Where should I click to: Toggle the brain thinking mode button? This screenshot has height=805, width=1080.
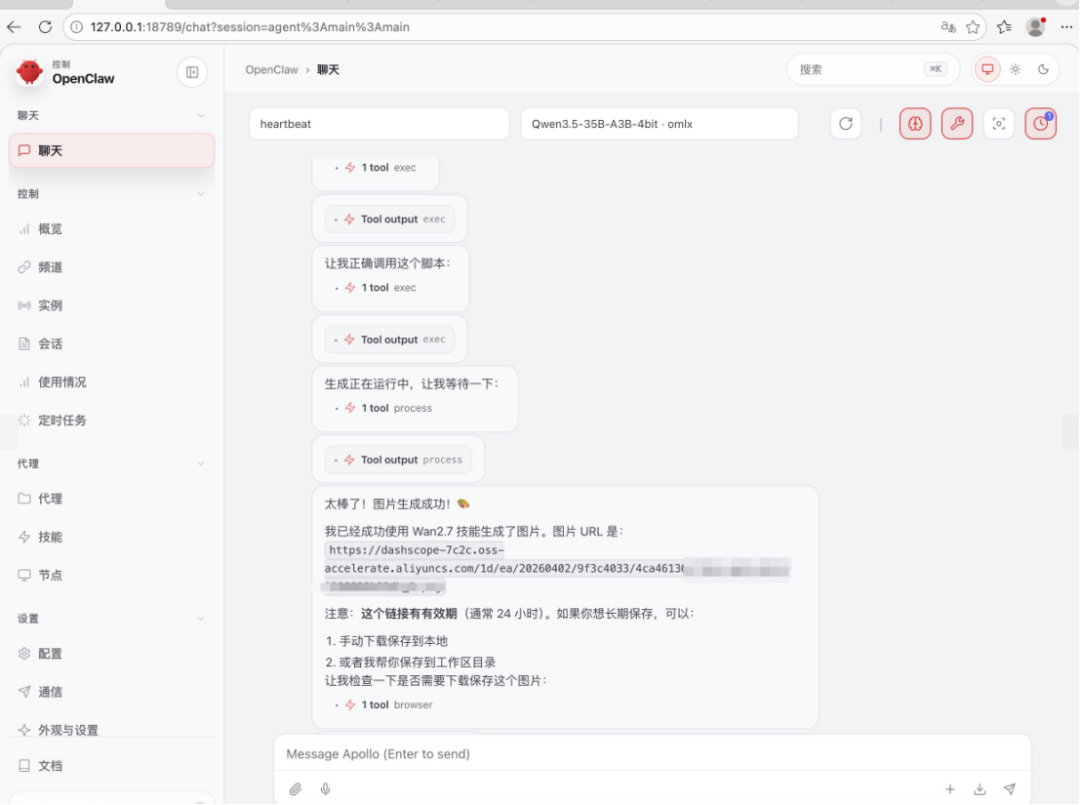pyautogui.click(x=915, y=124)
